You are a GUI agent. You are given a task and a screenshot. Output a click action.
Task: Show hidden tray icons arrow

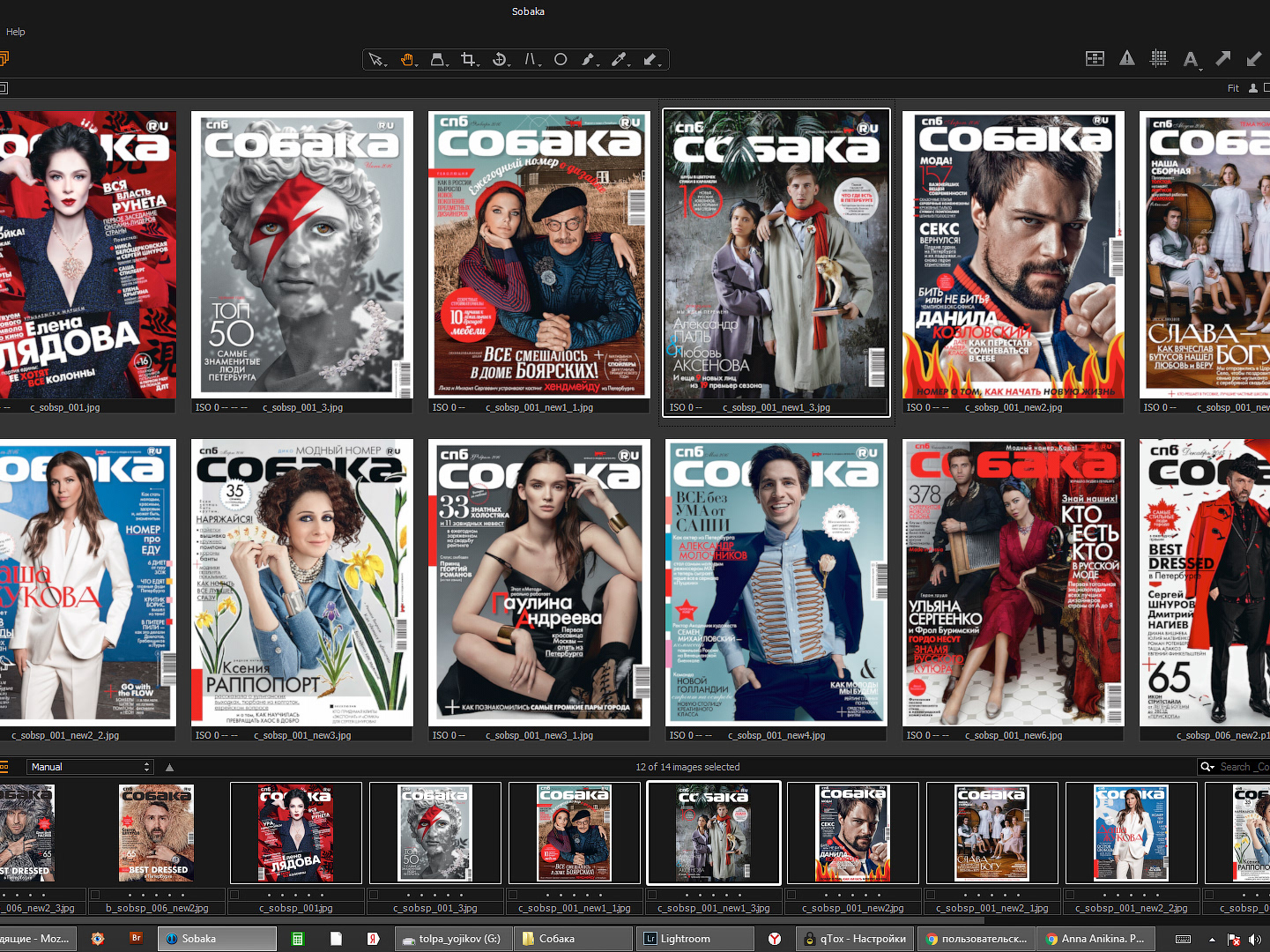point(1213,940)
